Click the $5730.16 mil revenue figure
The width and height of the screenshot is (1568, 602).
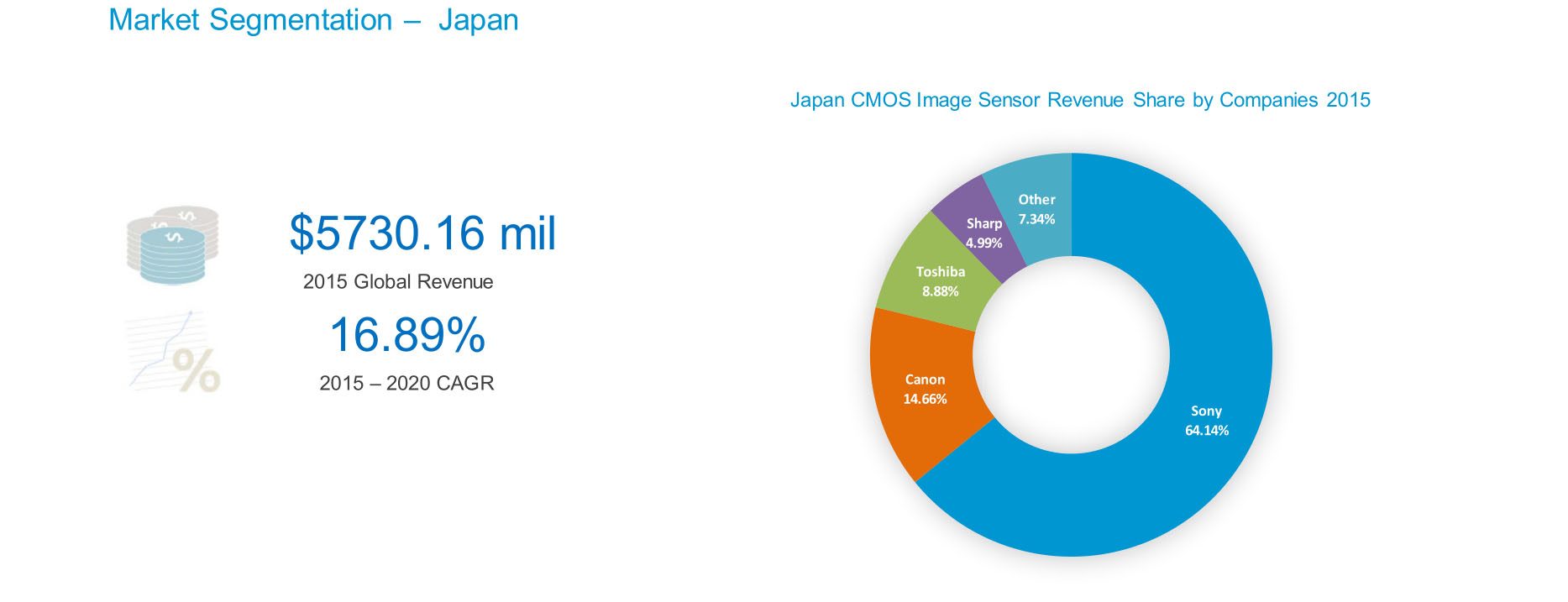(x=422, y=233)
